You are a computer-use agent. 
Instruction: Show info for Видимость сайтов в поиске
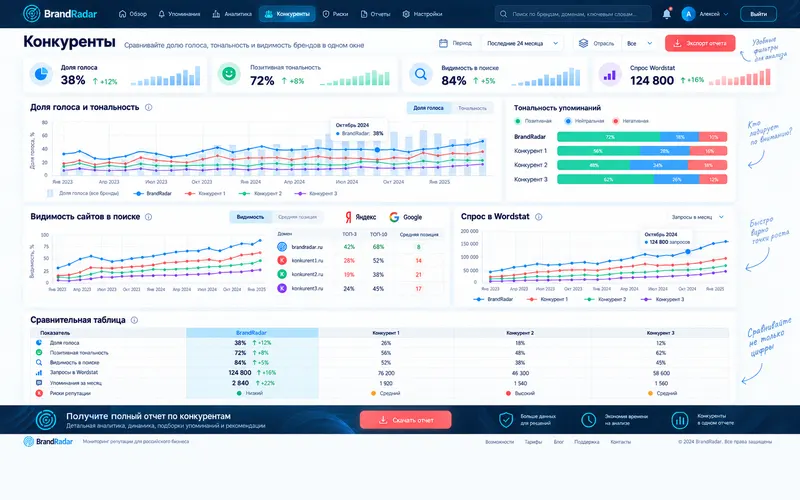(148, 217)
